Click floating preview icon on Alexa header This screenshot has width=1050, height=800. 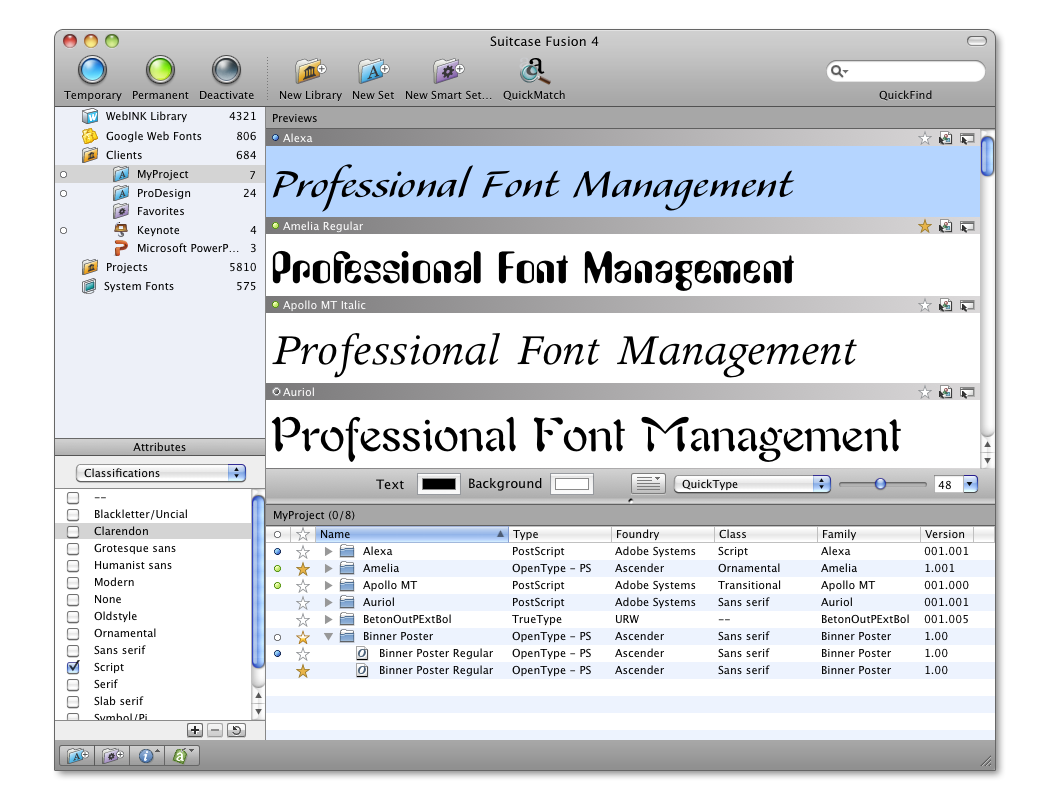[967, 139]
